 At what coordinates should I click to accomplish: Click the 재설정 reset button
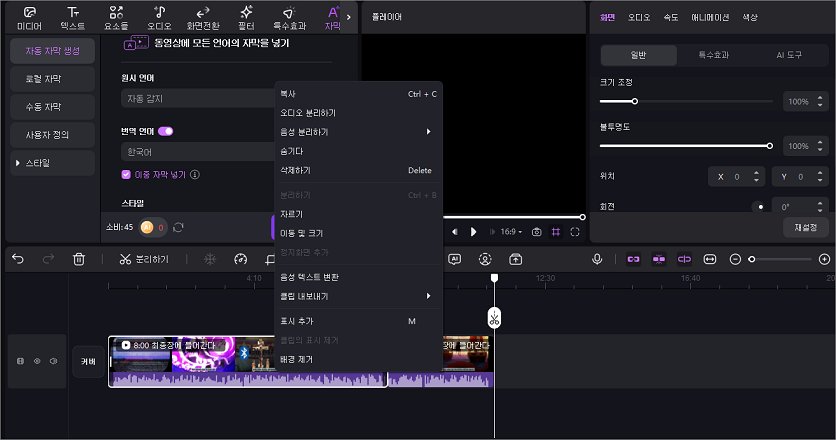pyautogui.click(x=805, y=228)
